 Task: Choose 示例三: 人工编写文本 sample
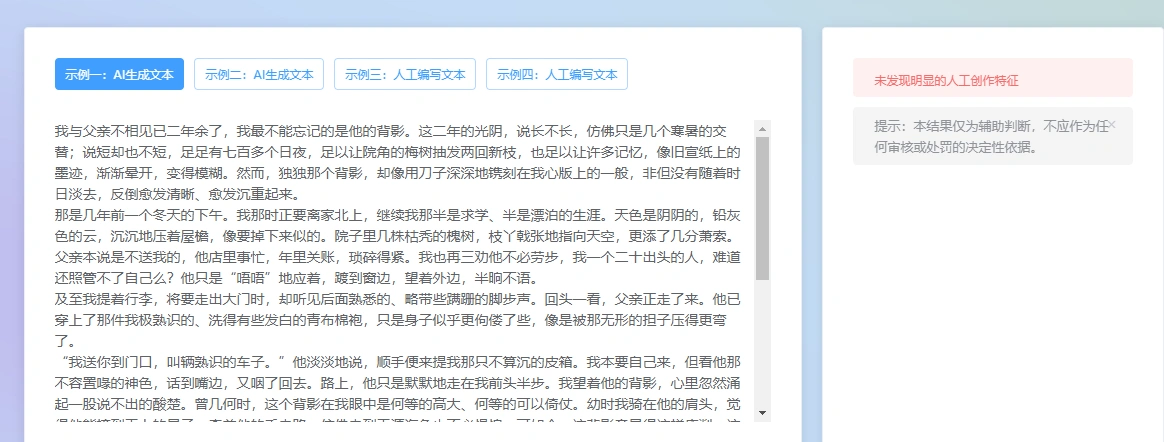405,74
